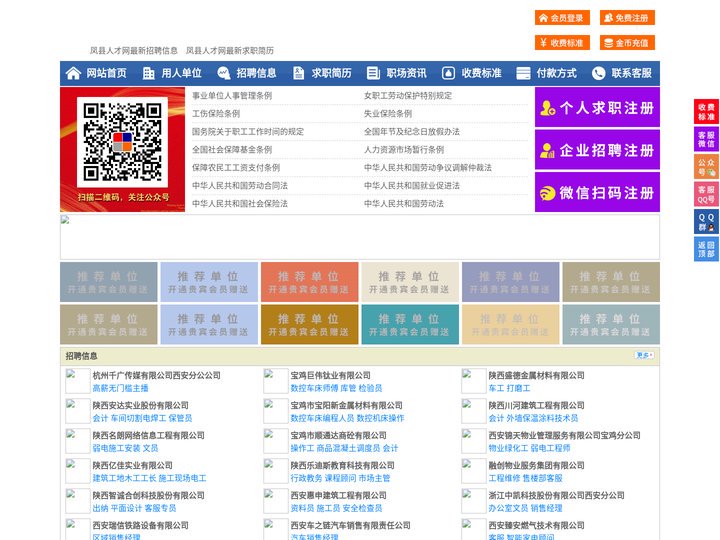
Task: Click the home icon beside 网站首页
Action: 73,73
